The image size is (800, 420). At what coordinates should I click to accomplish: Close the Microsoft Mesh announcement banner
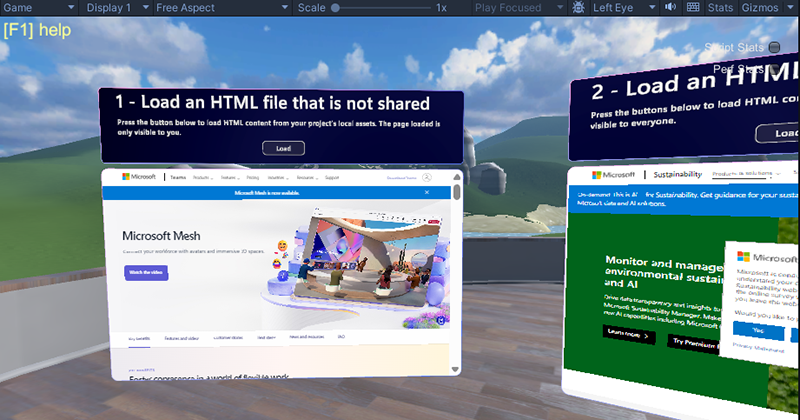click(x=427, y=192)
